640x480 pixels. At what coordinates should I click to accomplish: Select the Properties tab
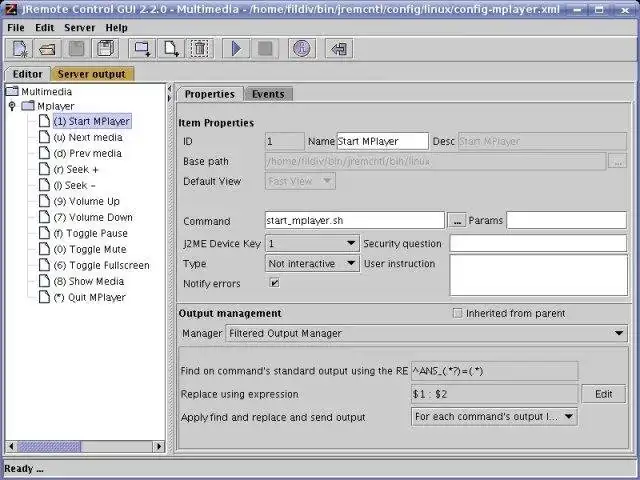(x=210, y=94)
